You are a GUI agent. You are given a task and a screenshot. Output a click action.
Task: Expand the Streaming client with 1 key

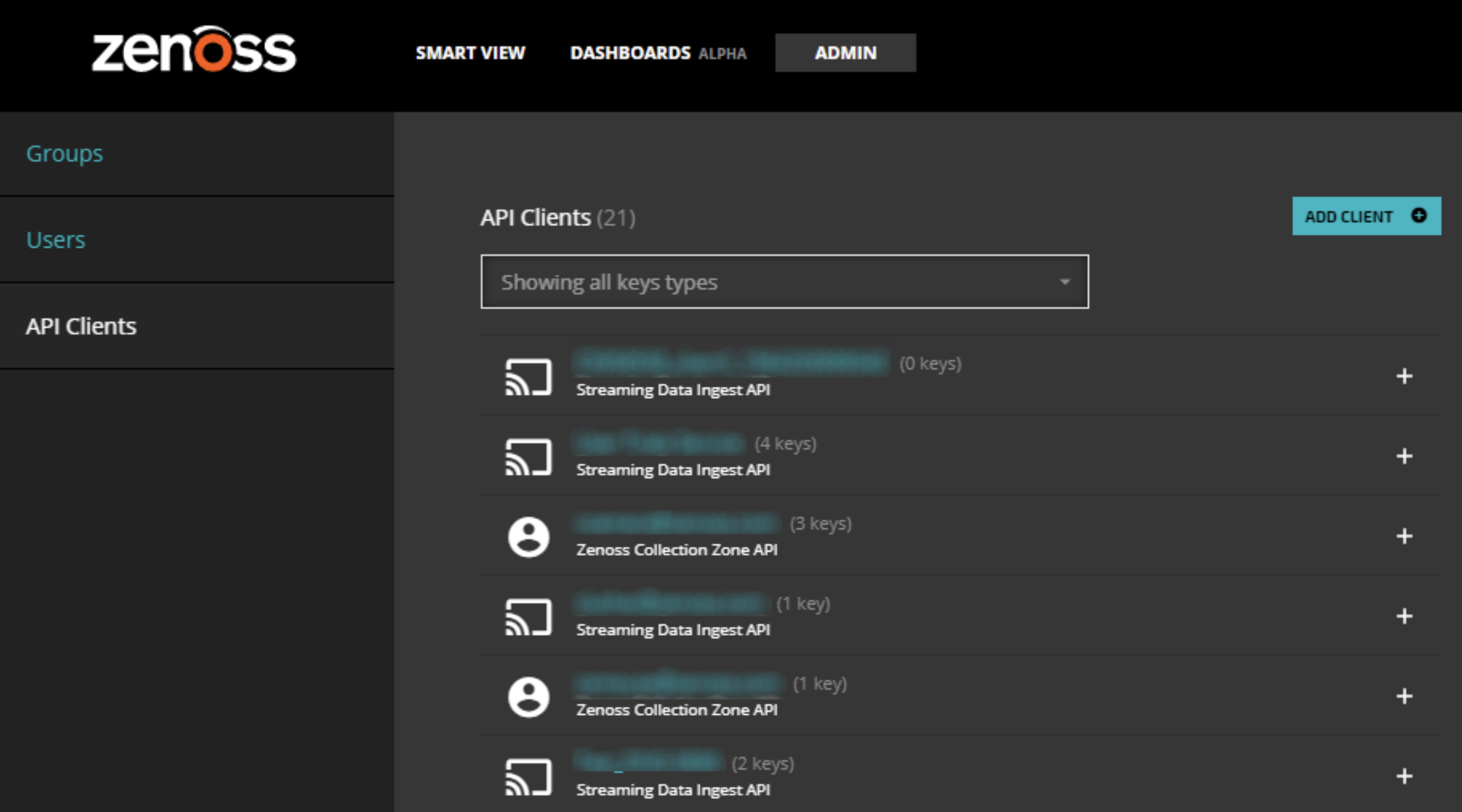(1404, 616)
